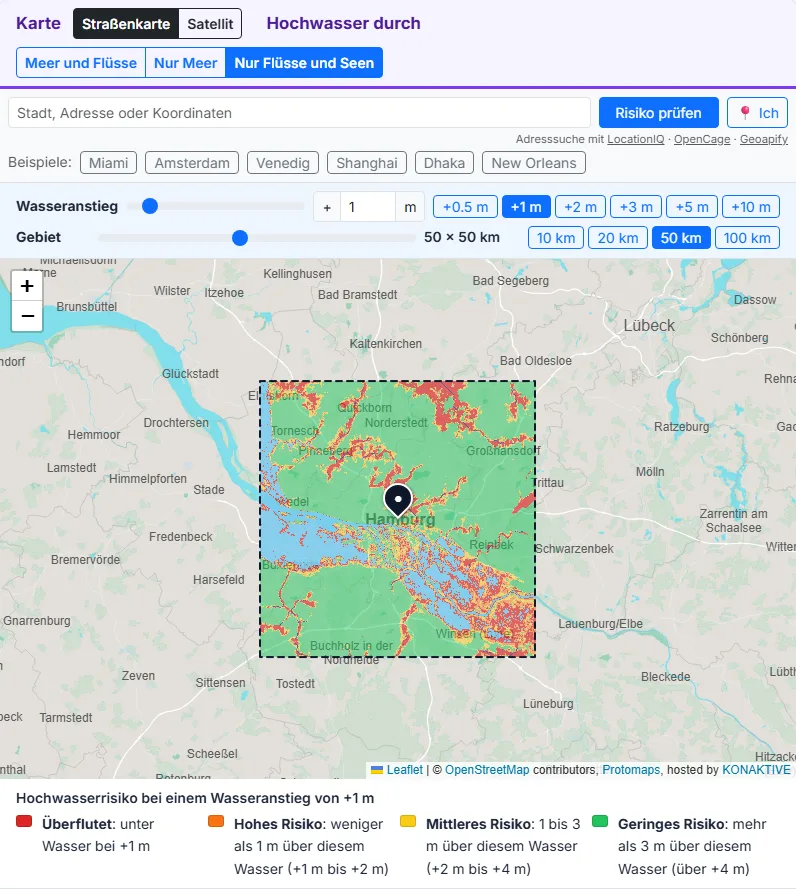
Task: Zoom in the map with plus button
Action: point(27,286)
